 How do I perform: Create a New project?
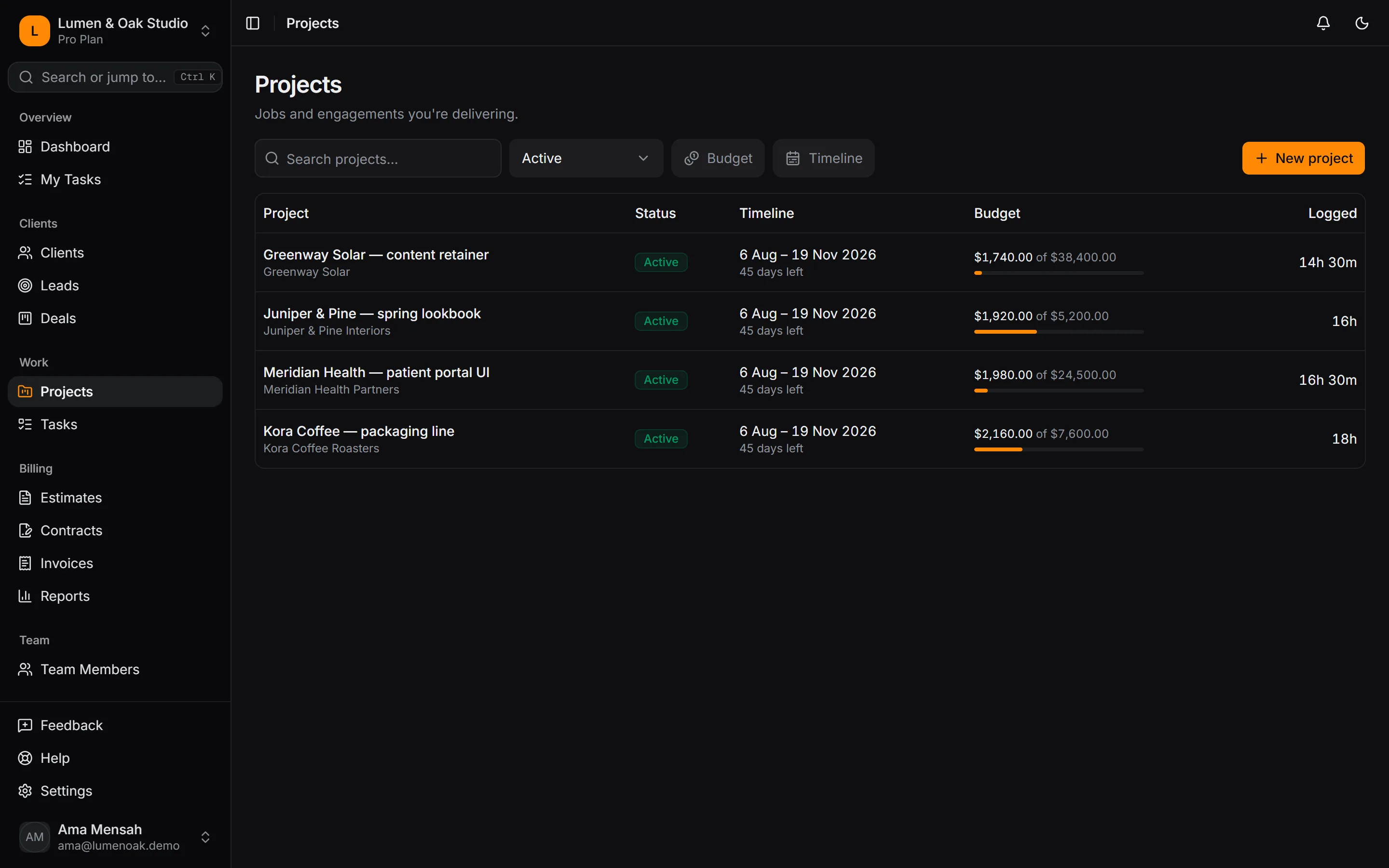point(1303,159)
